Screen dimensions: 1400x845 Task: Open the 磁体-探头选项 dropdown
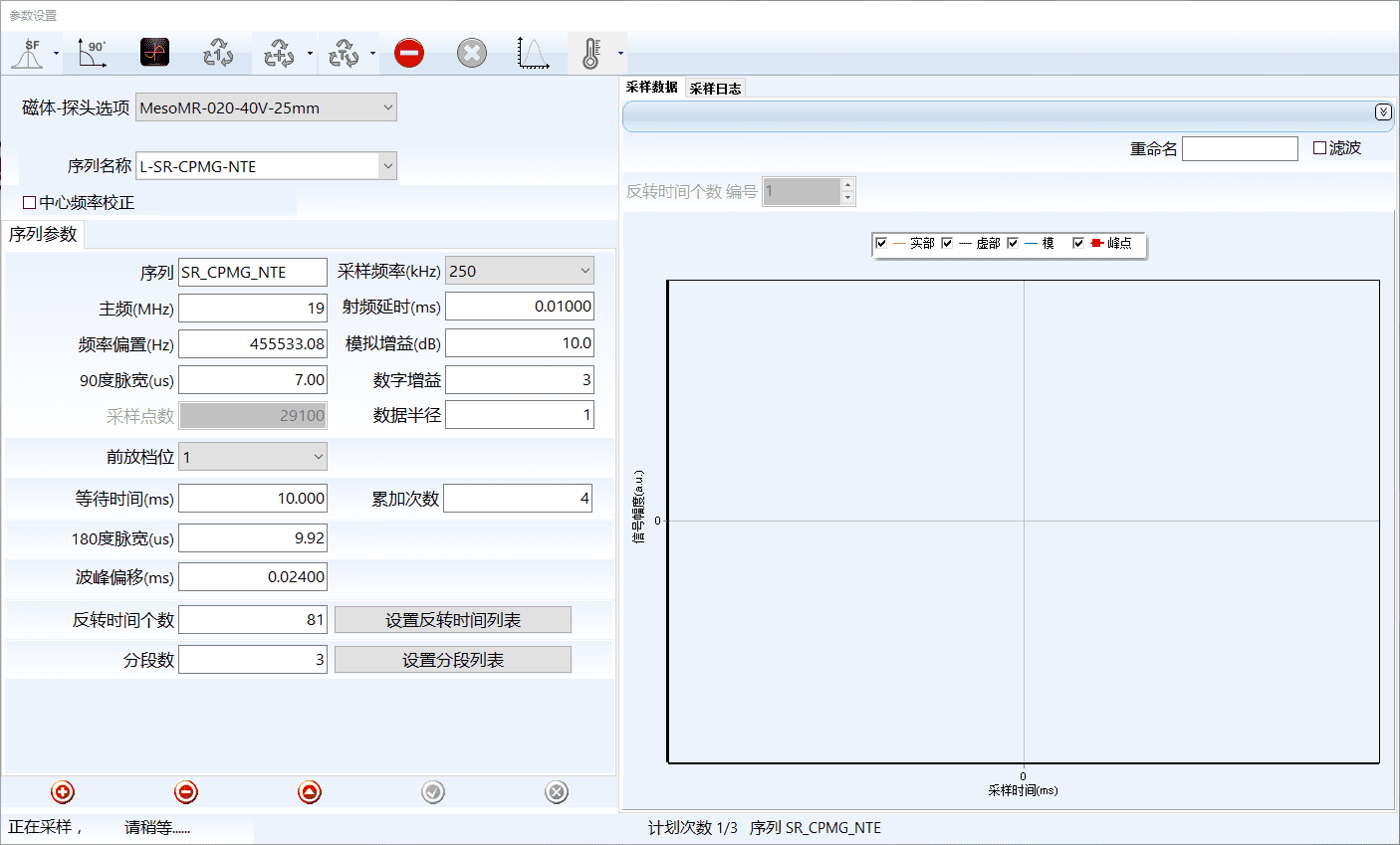387,107
